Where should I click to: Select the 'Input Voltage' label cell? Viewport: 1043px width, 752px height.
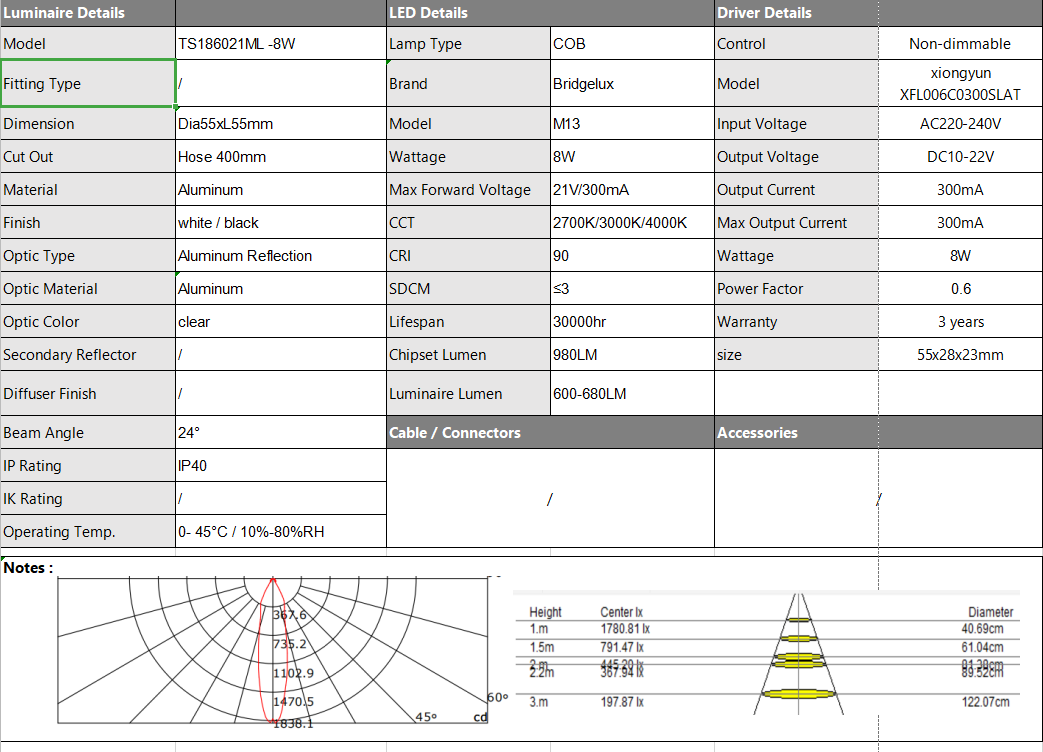point(796,124)
